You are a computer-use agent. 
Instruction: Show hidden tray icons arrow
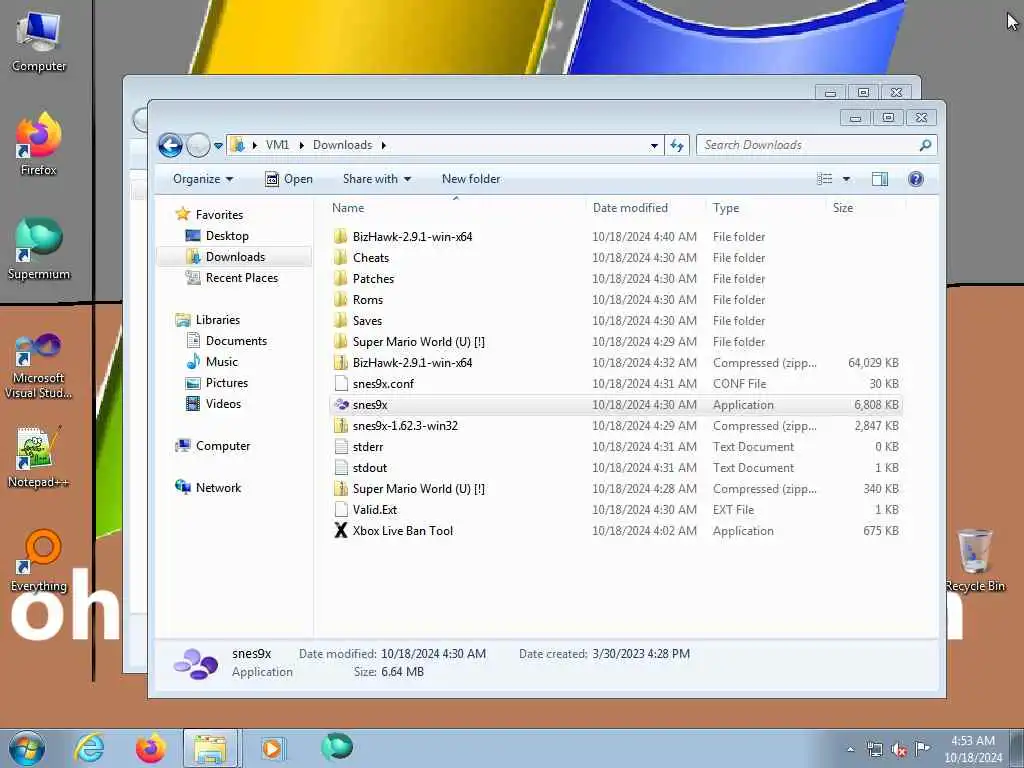[850, 750]
